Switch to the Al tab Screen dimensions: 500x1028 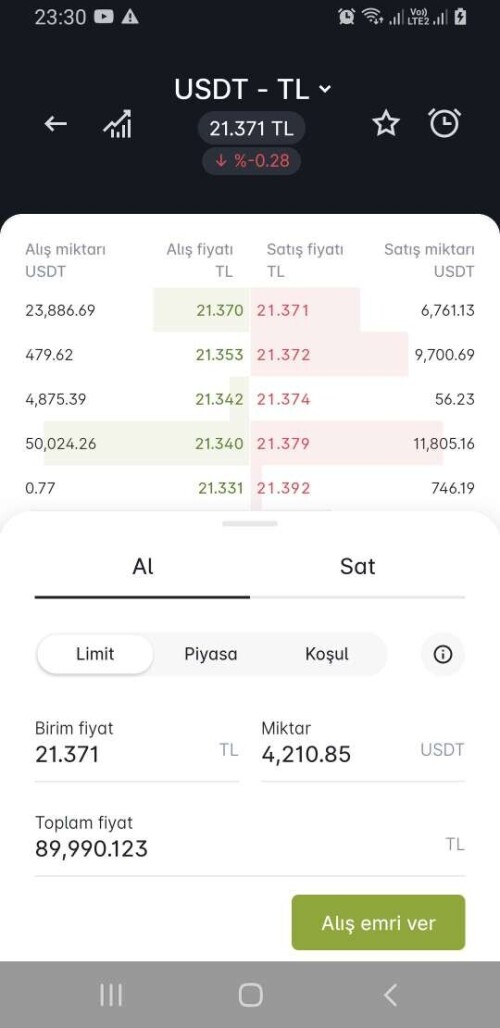(142, 568)
